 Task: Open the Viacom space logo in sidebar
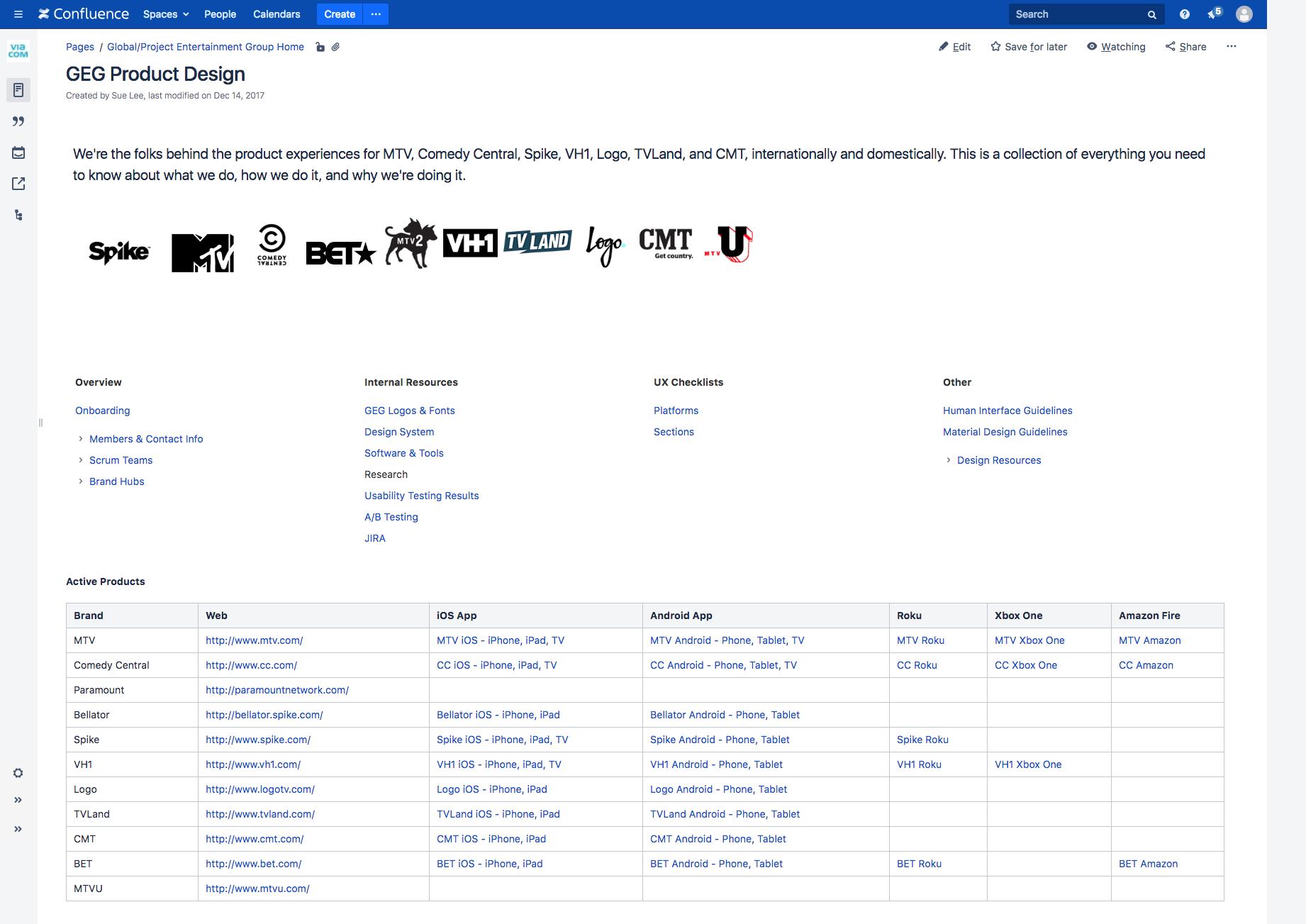[18, 51]
